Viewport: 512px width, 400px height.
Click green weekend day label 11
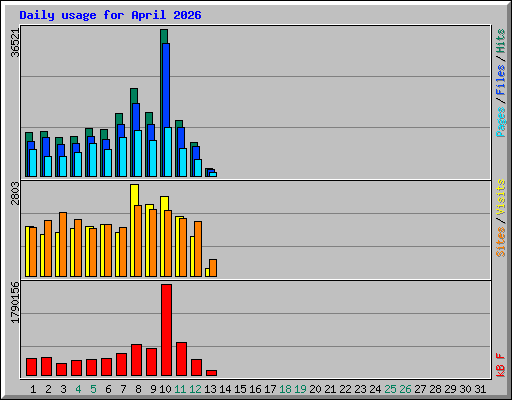point(180,389)
